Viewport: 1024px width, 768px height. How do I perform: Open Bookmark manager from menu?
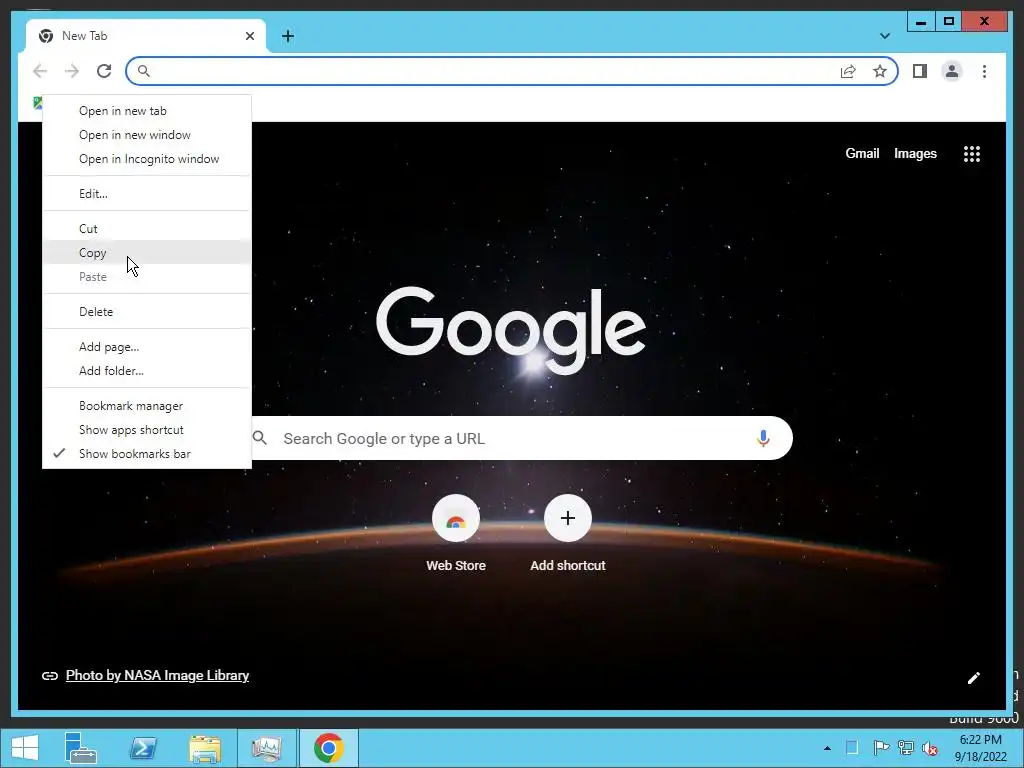[147, 406]
